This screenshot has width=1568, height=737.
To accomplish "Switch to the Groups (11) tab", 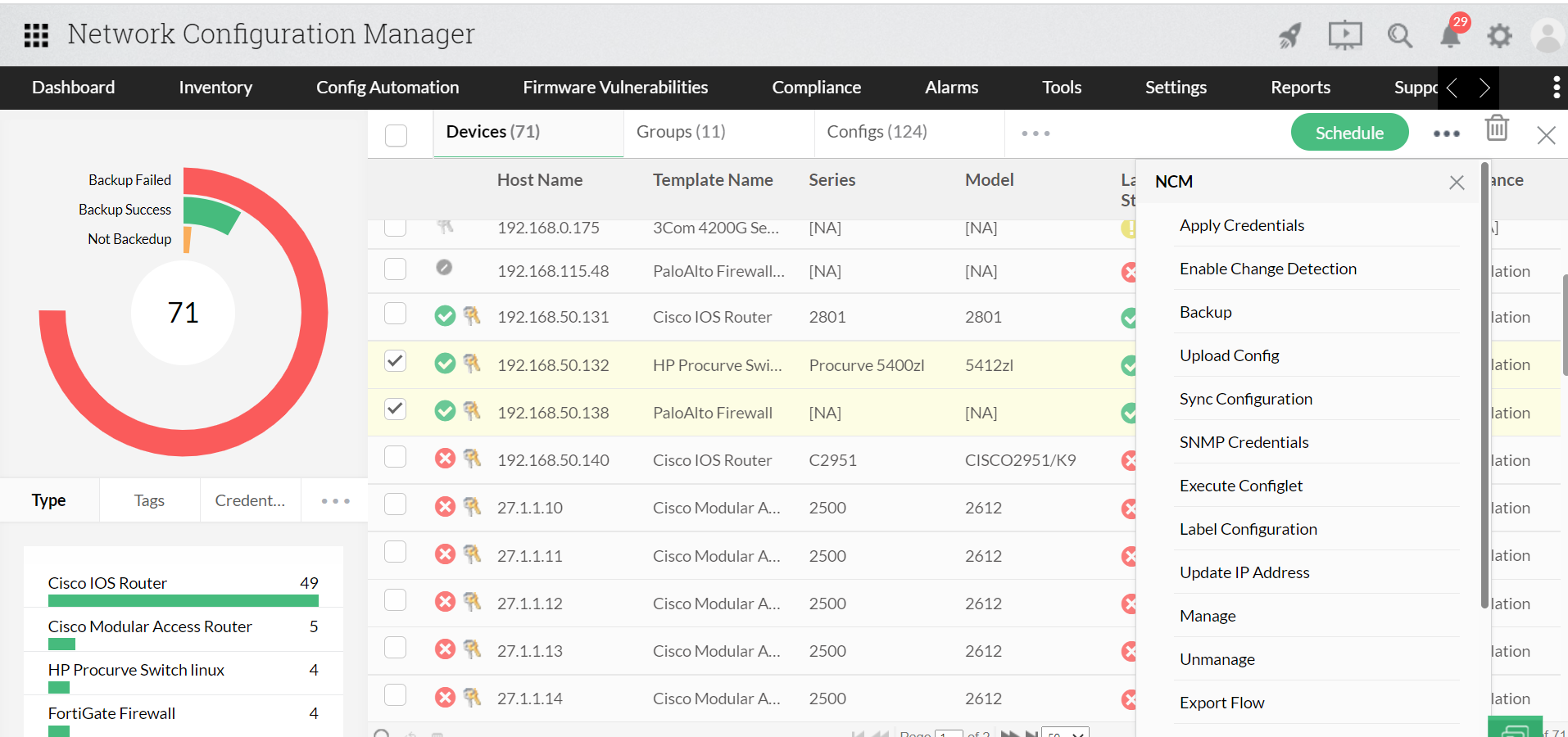I will pos(680,131).
